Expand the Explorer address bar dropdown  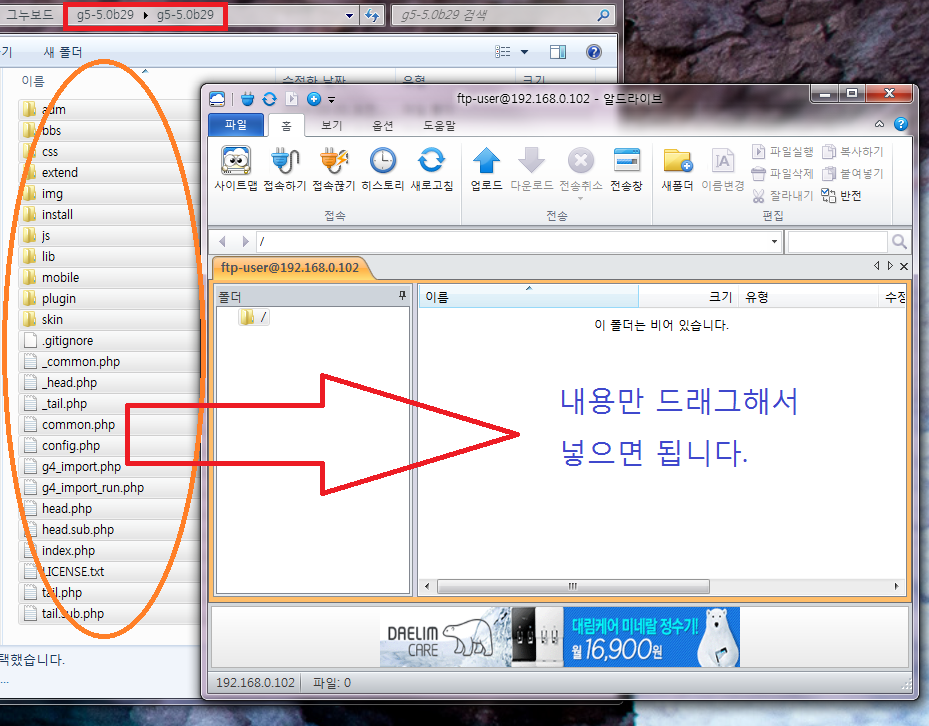click(349, 16)
